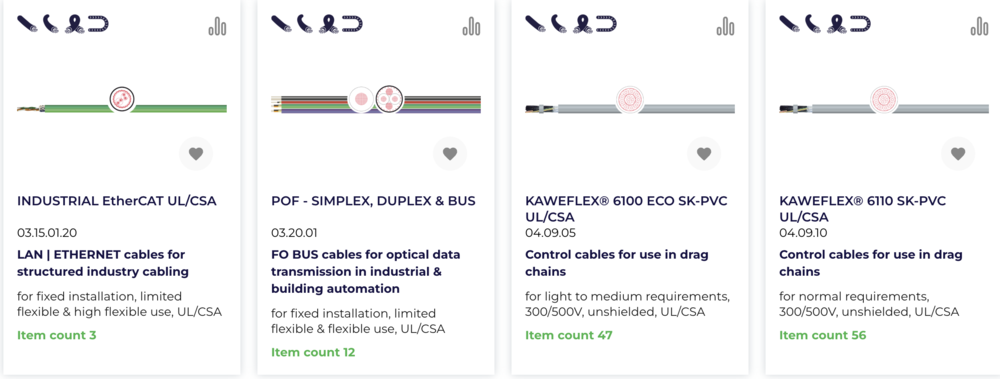1000x379 pixels.
Task: Click torsion loop icon on KAWEFLEX 6100 card
Action: 583,24
